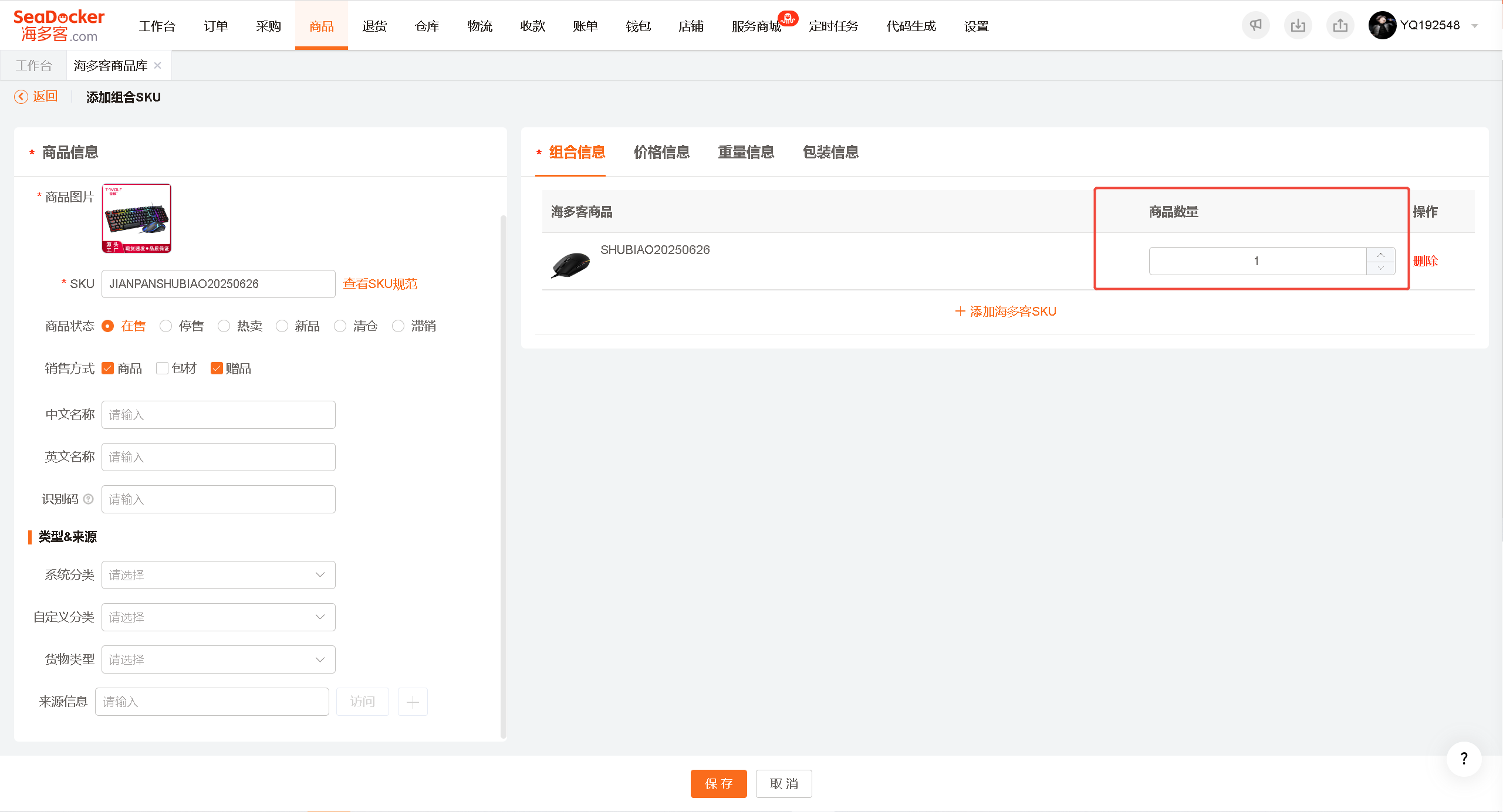Open the 货物类型 dropdown
The height and width of the screenshot is (812, 1503).
(218, 659)
